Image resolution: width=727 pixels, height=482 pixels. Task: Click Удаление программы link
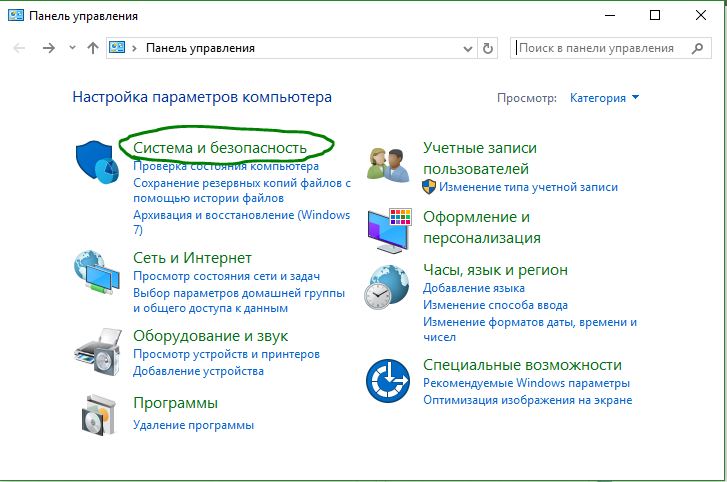(x=193, y=425)
